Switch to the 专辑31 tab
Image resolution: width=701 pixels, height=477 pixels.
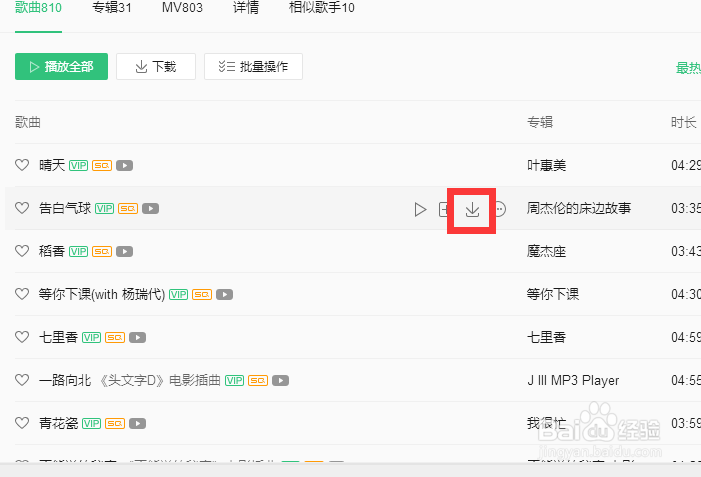112,8
